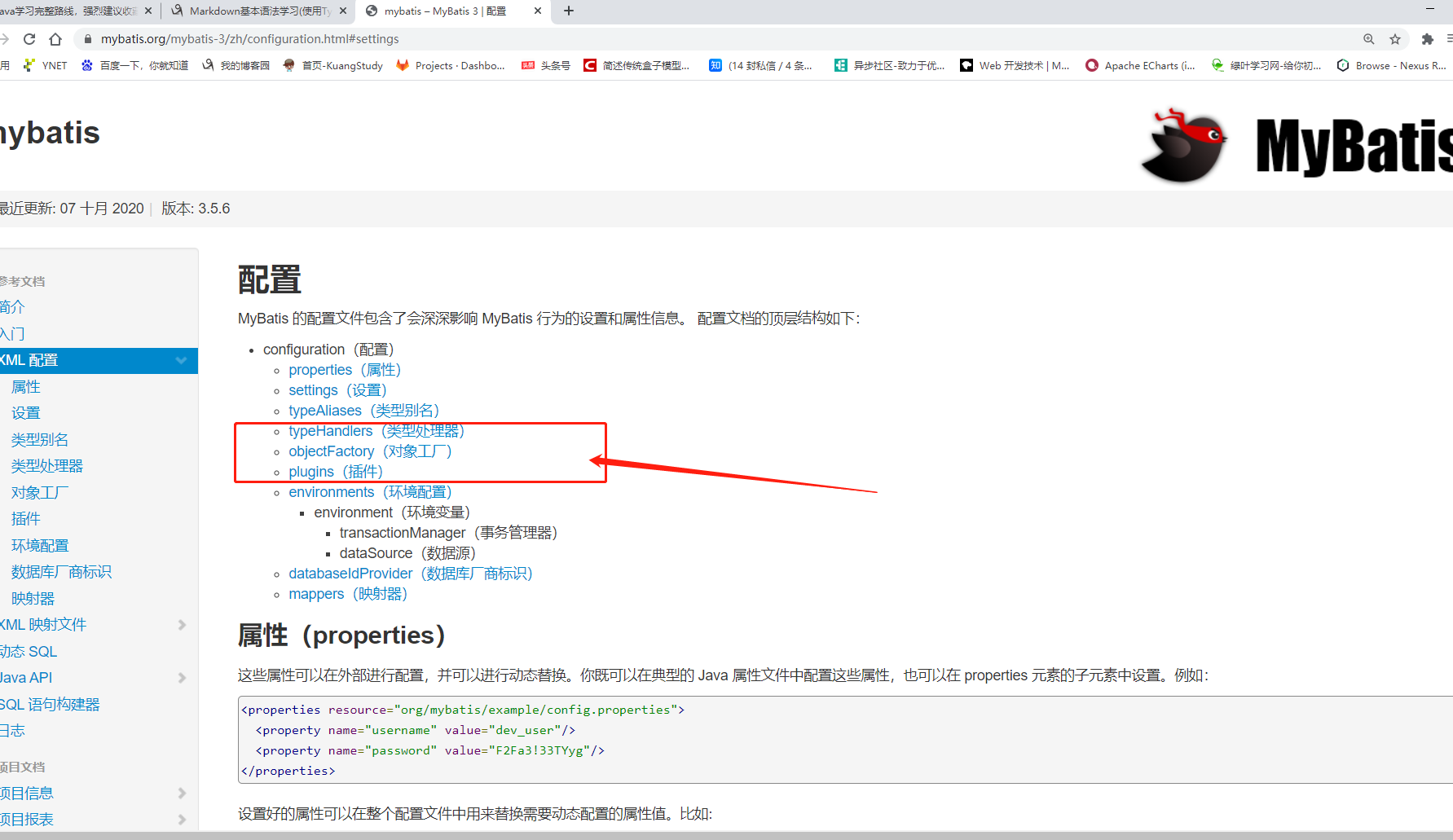1453x840 pixels.
Task: Follow the typeAliases（类型别名）link
Action: point(364,411)
